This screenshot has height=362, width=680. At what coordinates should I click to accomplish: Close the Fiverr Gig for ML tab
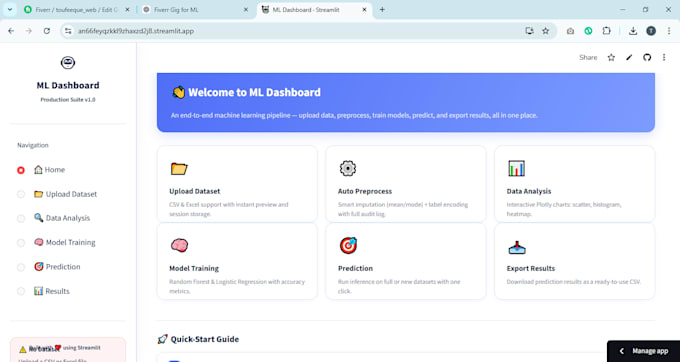point(246,10)
